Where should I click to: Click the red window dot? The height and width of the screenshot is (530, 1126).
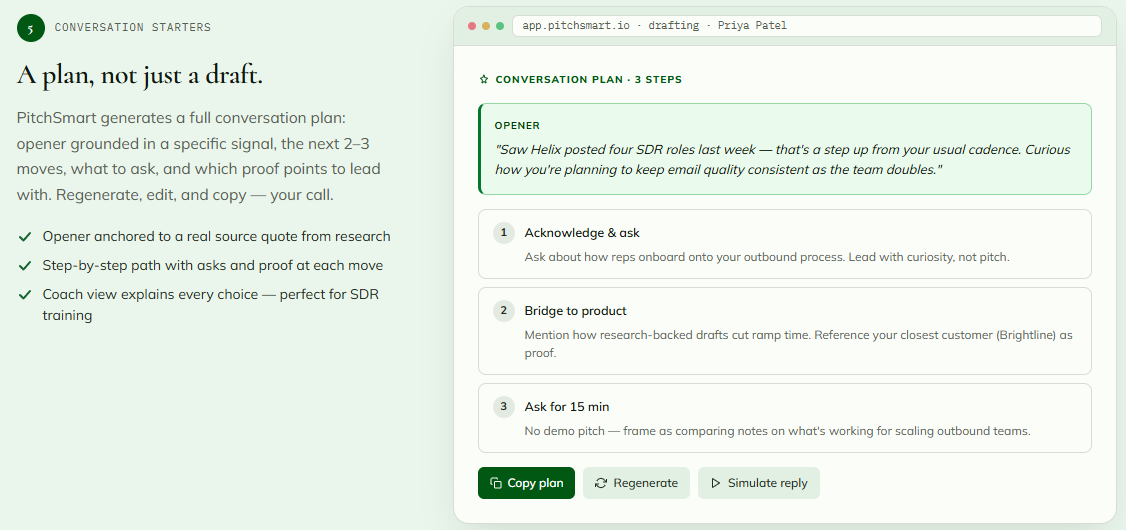pos(472,26)
